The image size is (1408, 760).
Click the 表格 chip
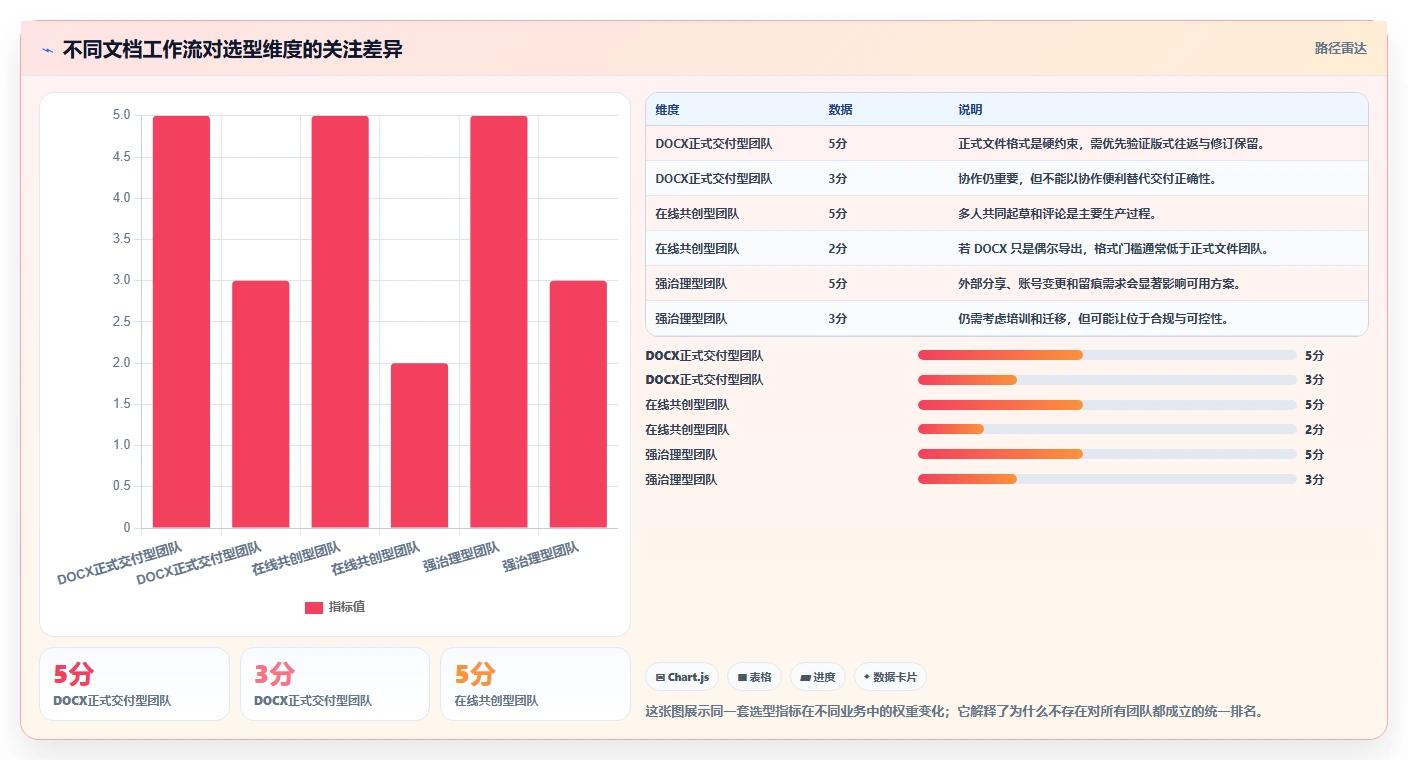coord(754,677)
